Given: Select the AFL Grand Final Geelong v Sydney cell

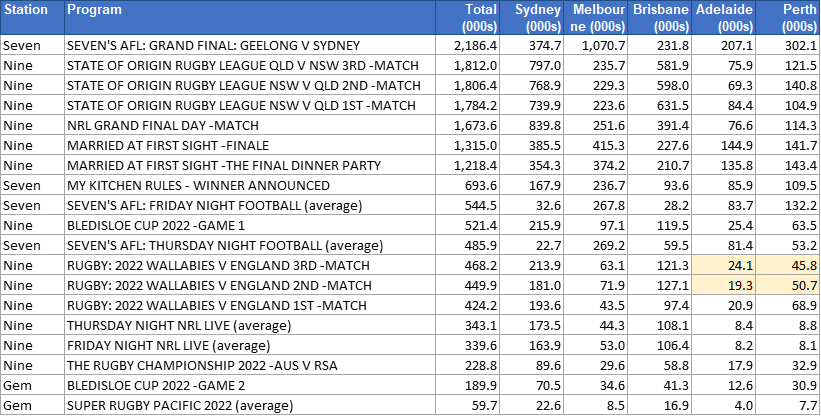Looking at the screenshot, I should 250,46.
